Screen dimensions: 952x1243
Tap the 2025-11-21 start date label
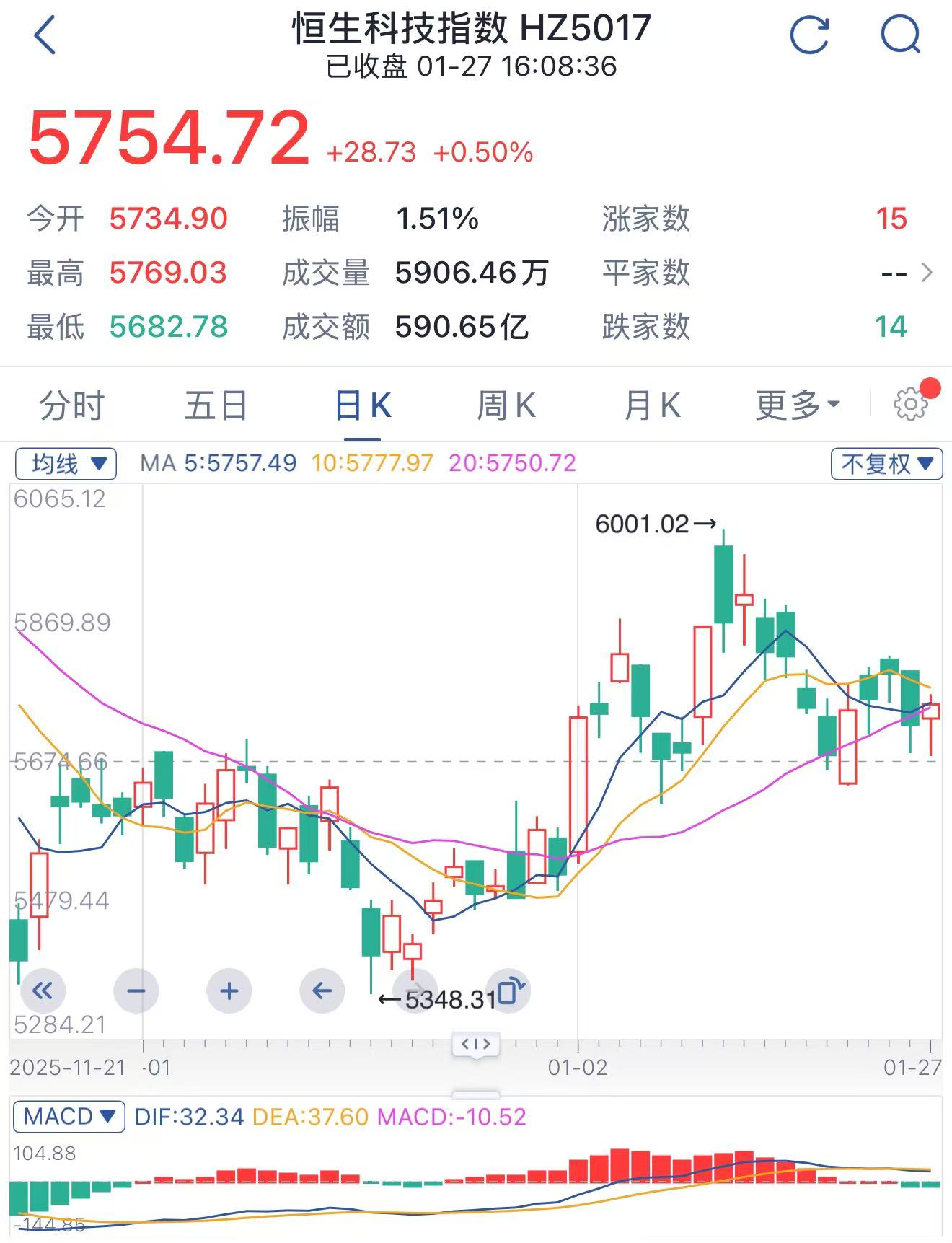click(68, 1067)
